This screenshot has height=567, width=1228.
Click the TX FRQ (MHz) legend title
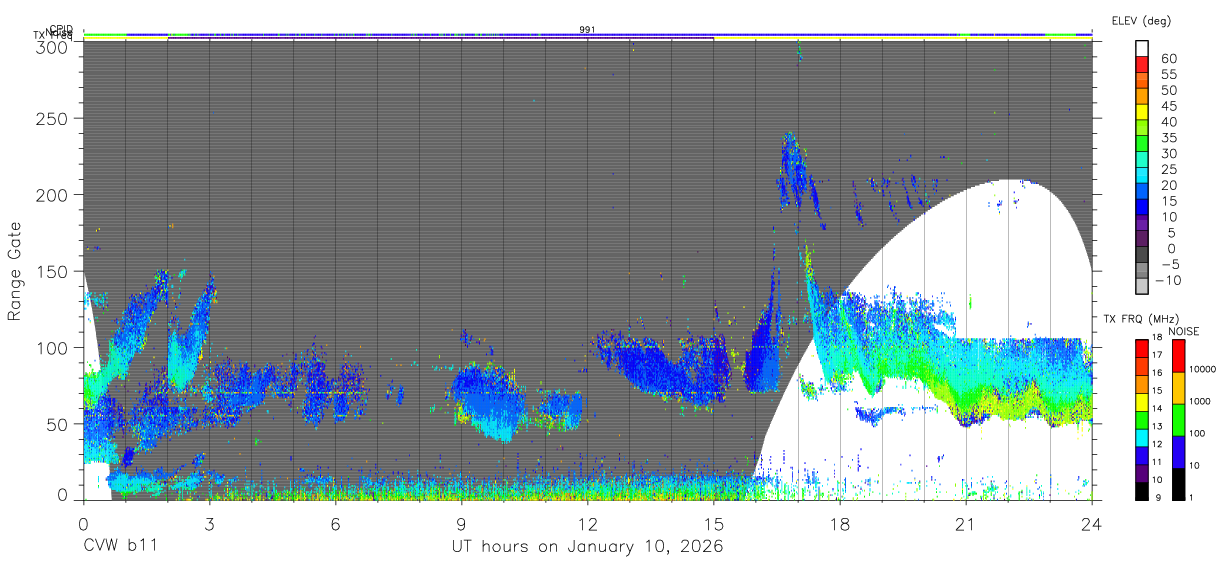click(1139, 319)
